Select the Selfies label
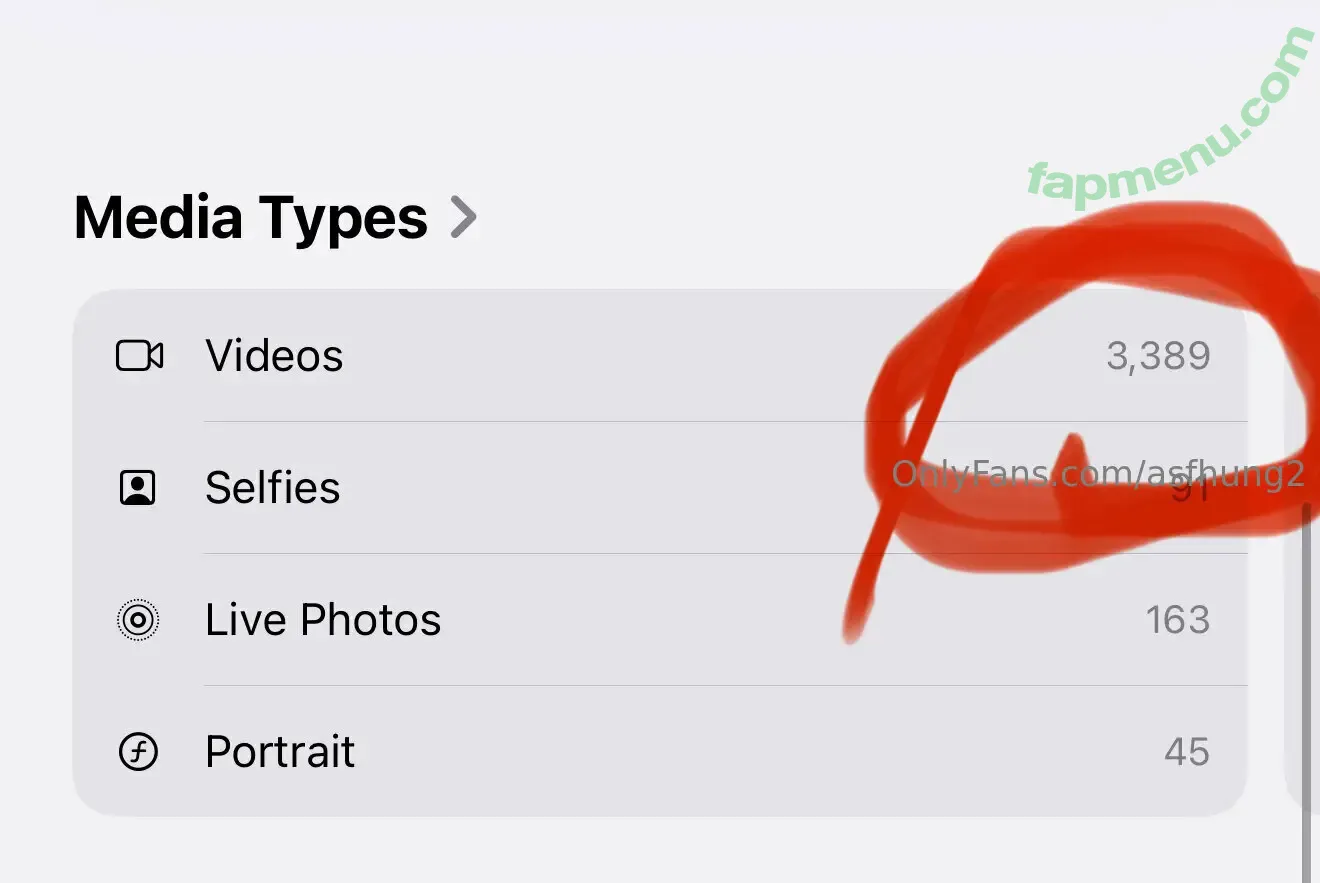1320x883 pixels. click(x=272, y=488)
